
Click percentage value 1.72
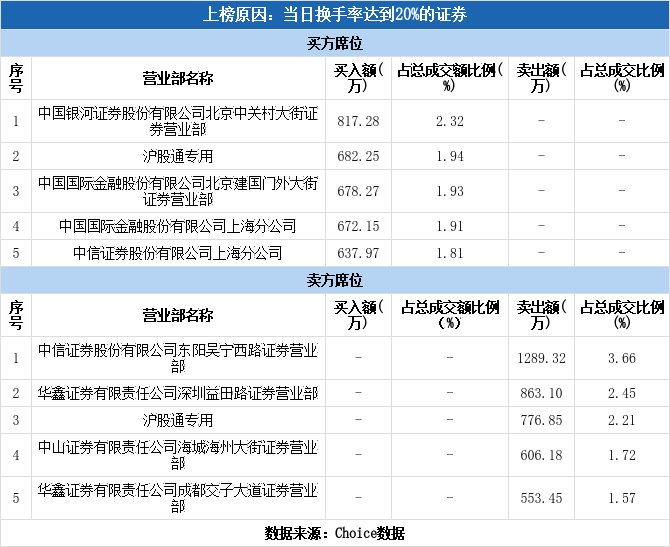click(622, 455)
